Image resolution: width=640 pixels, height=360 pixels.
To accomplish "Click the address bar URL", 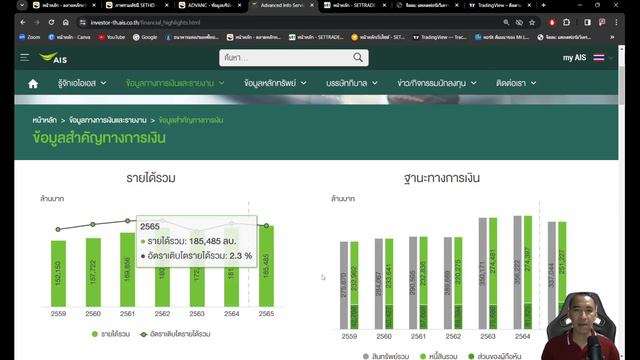I will point(145,22).
